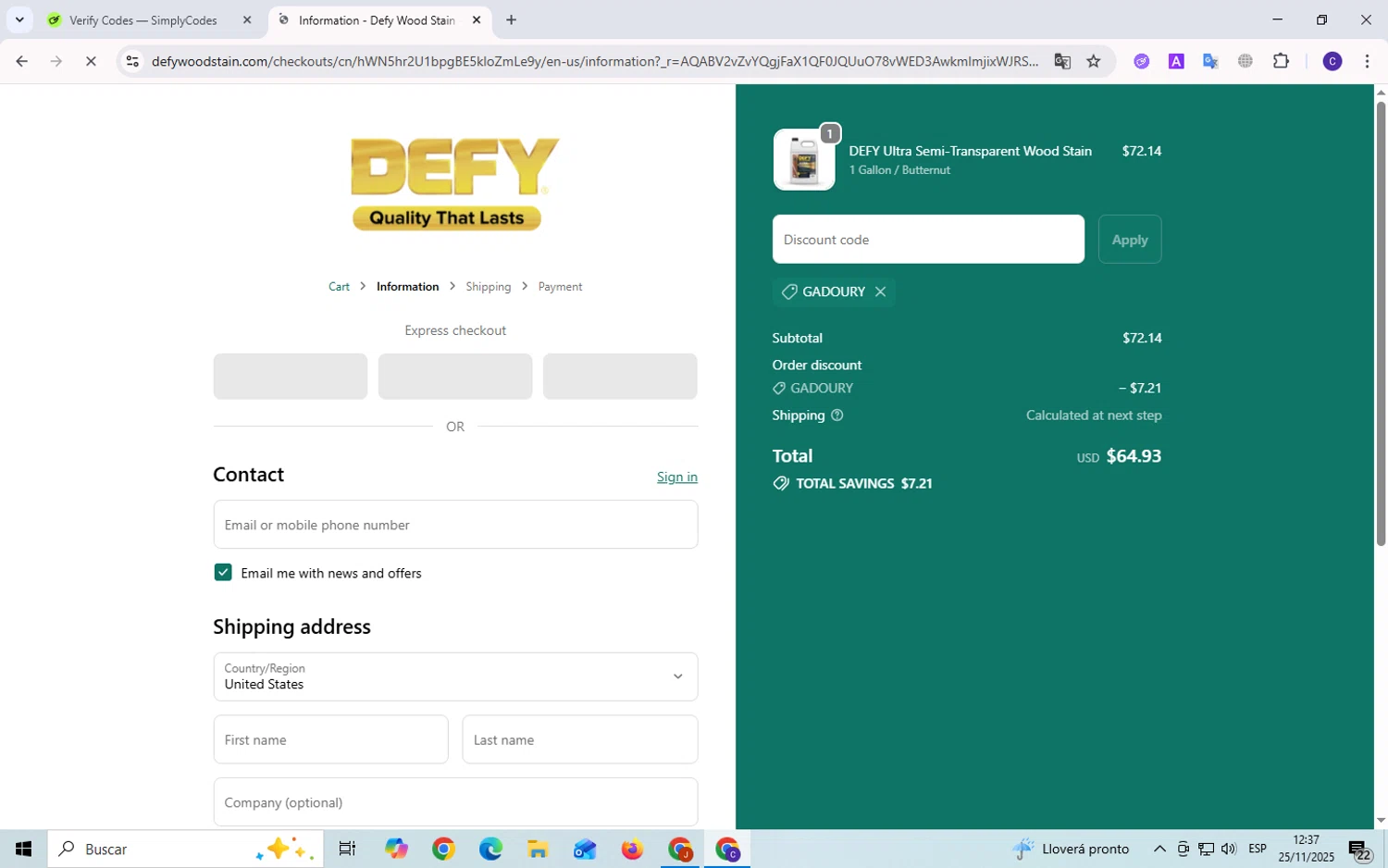Switch ESP keyboard language
This screenshot has height=868, width=1388.
tap(1258, 849)
